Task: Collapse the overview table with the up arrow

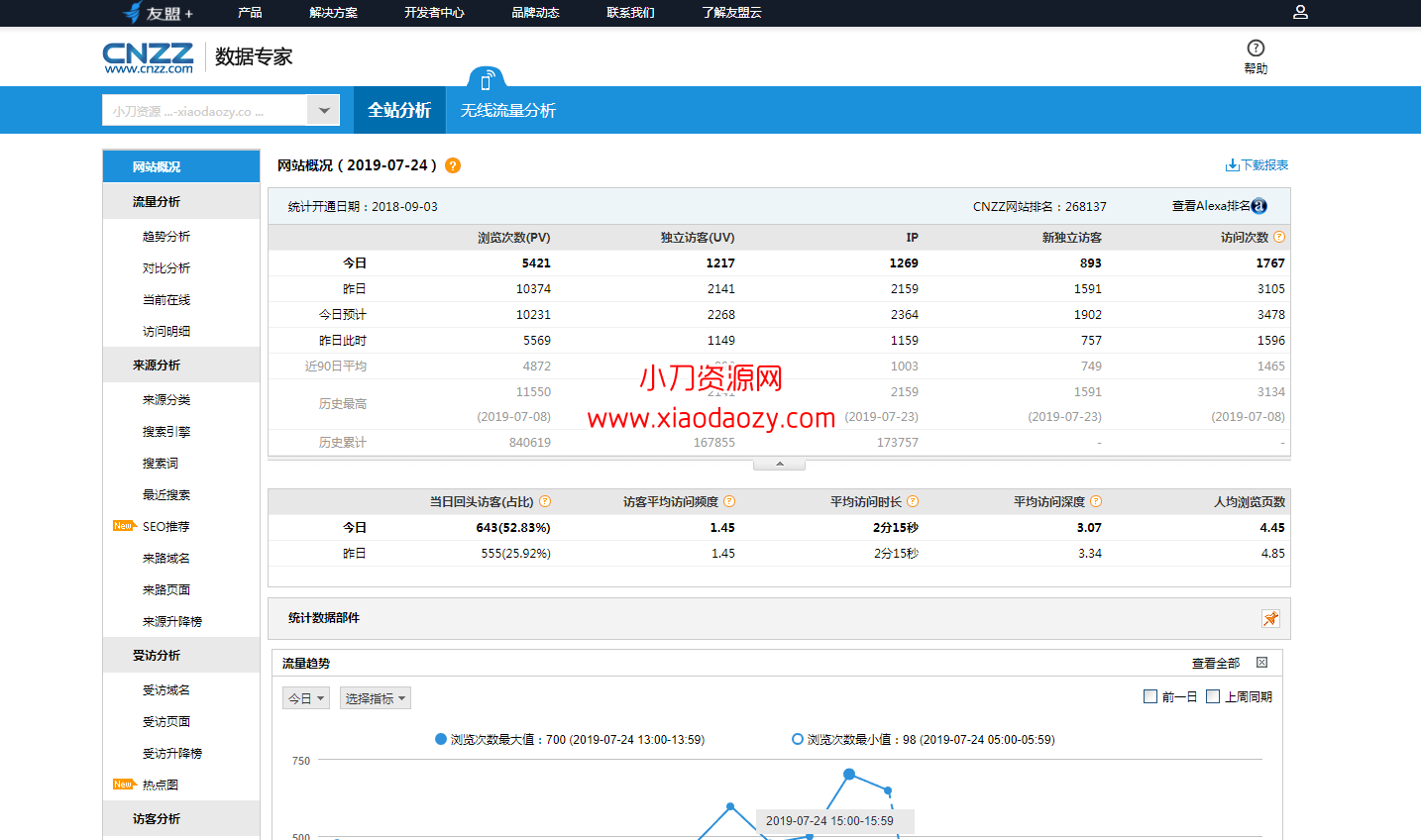Action: 780,464
